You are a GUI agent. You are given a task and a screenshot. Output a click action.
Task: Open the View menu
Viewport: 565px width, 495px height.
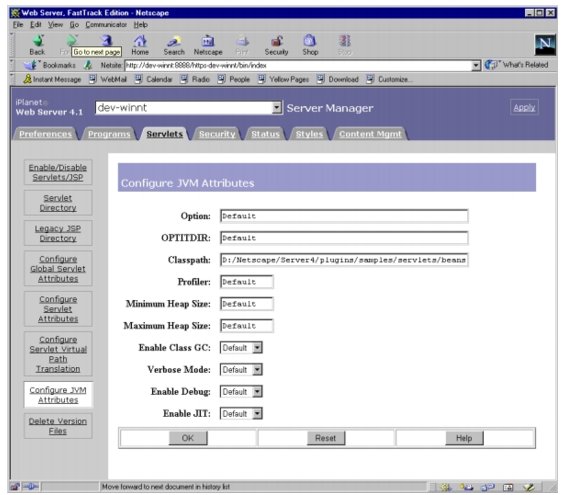[55, 24]
